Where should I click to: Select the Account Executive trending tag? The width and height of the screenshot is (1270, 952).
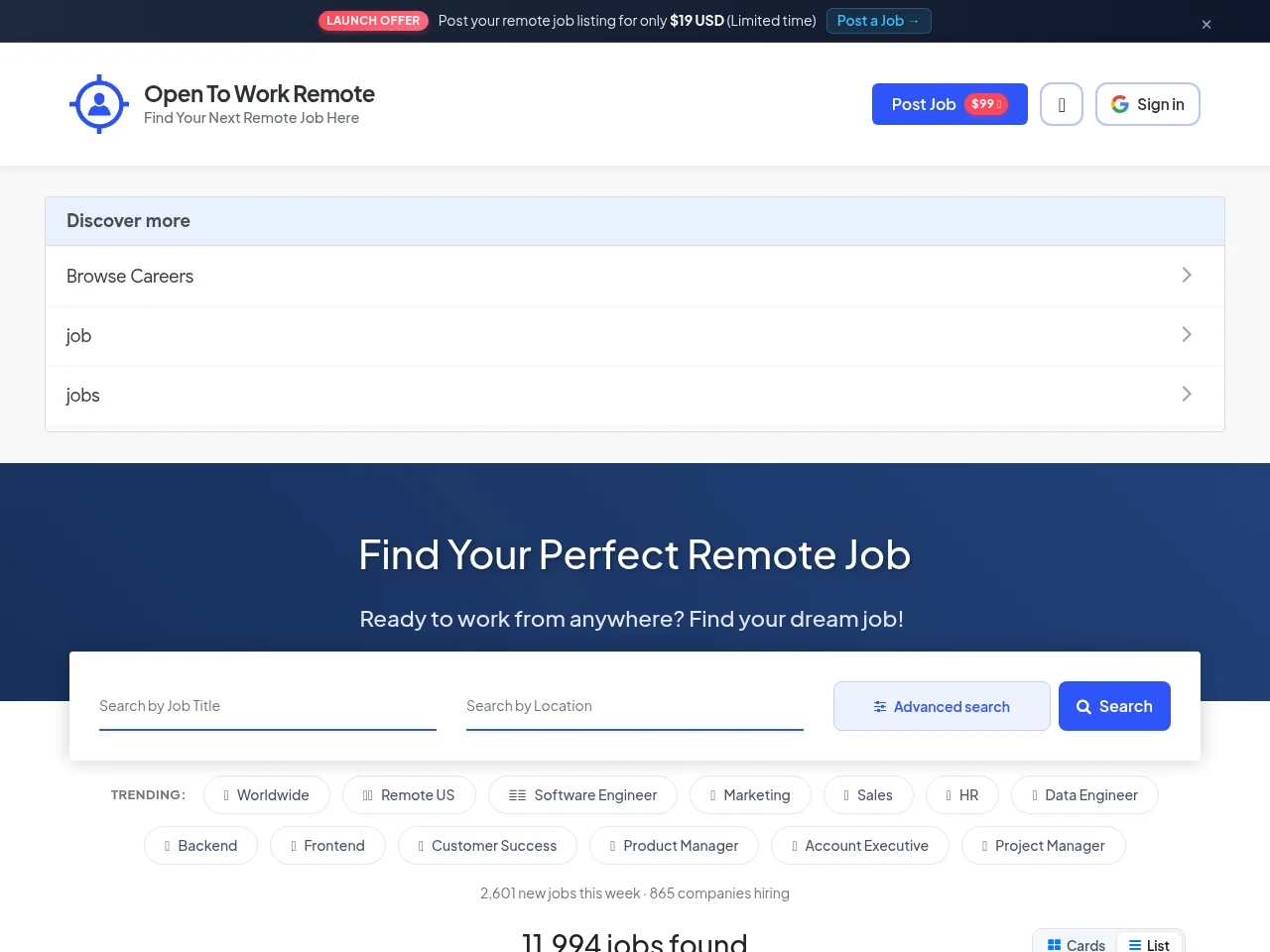(860, 846)
